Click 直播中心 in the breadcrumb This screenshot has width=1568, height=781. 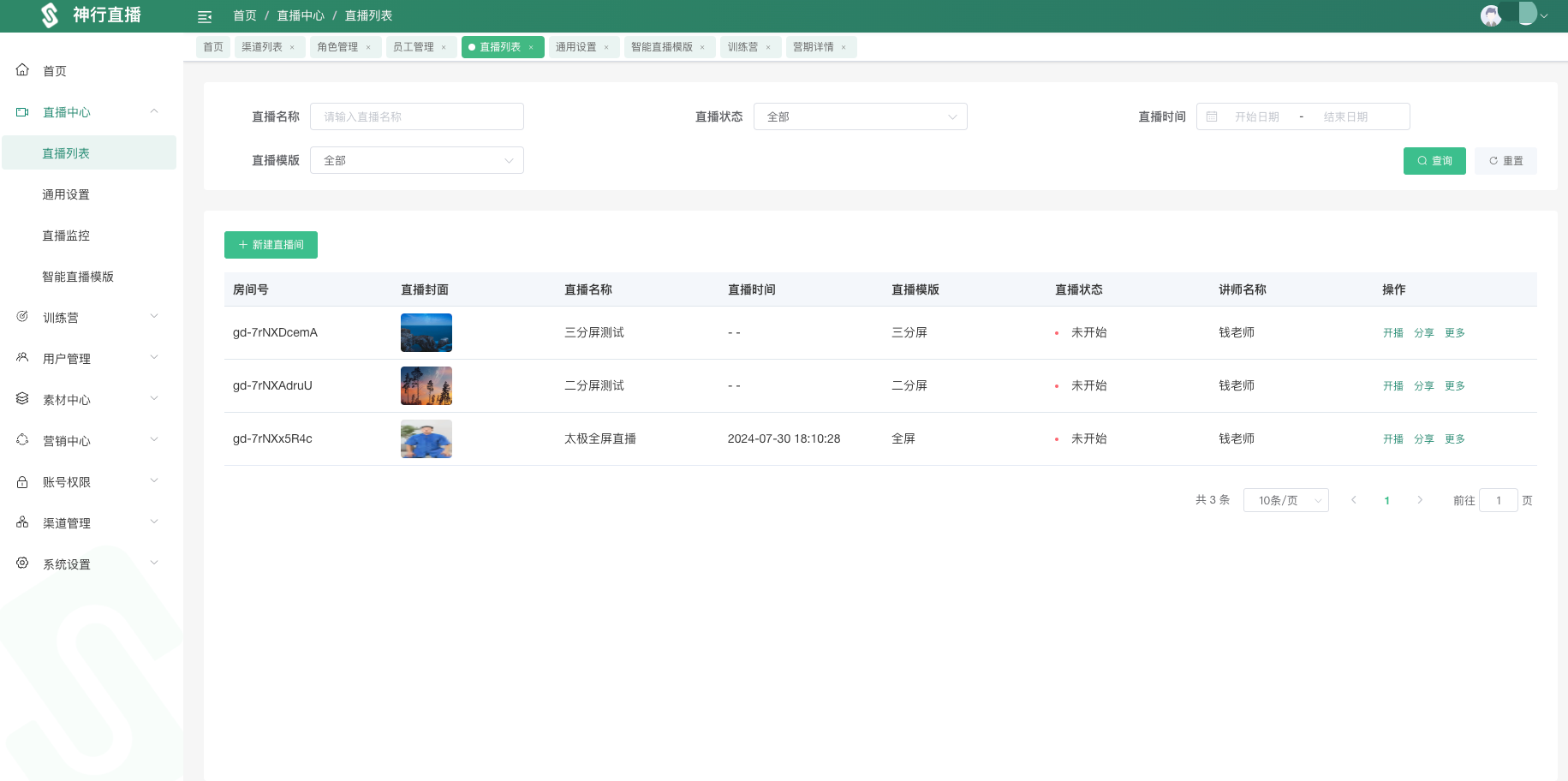(301, 15)
